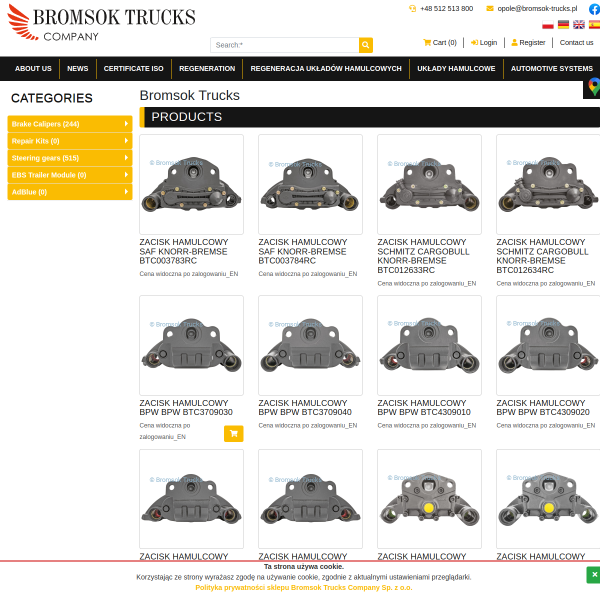This screenshot has height=600, width=600.
Task: Open REGENERATION menu item
Action: pyautogui.click(x=207, y=68)
